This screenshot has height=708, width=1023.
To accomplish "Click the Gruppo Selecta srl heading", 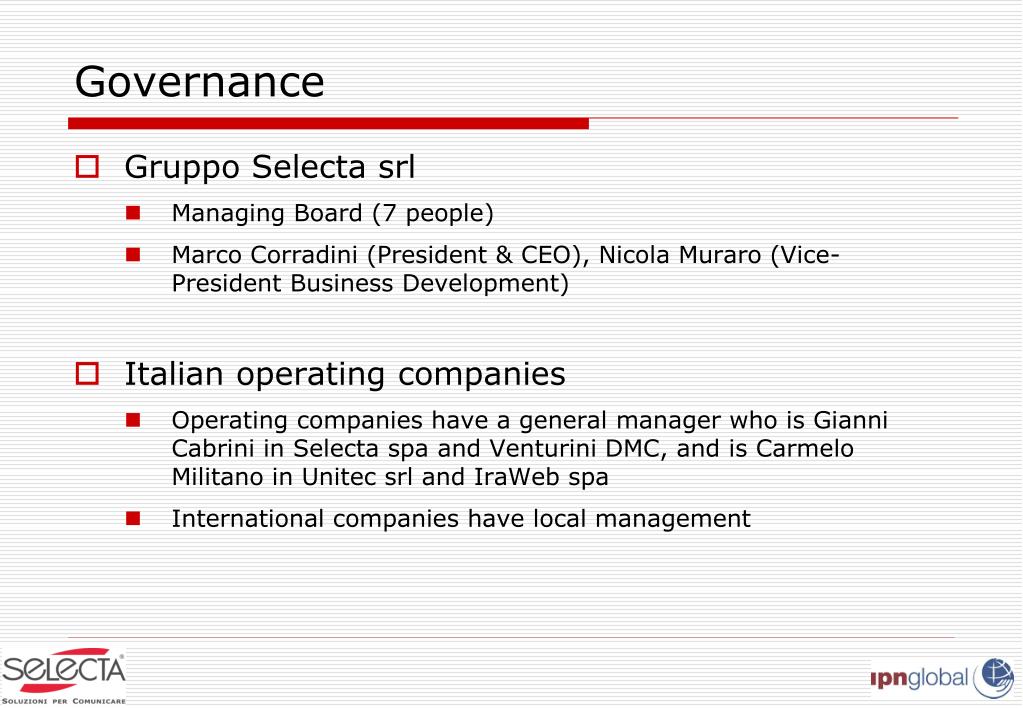I will (x=269, y=167).
